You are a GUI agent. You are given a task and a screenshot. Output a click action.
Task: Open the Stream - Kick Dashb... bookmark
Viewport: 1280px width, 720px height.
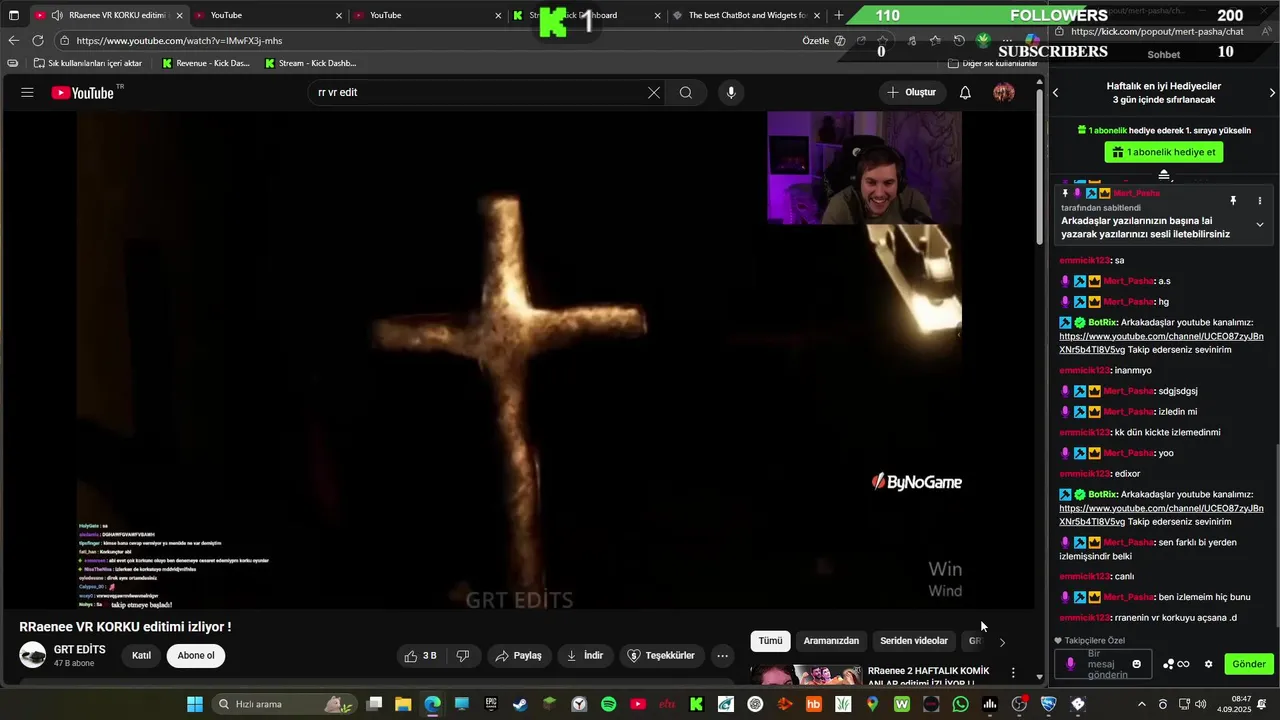pos(310,63)
